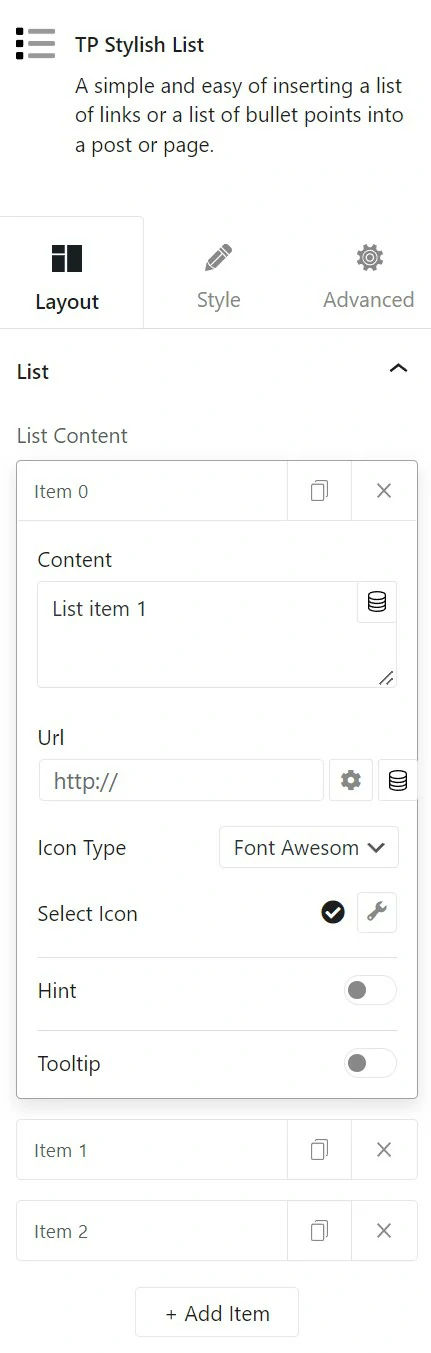Open Url link settings gear
Image resolution: width=431 pixels, height=1353 pixels.
pos(351,780)
